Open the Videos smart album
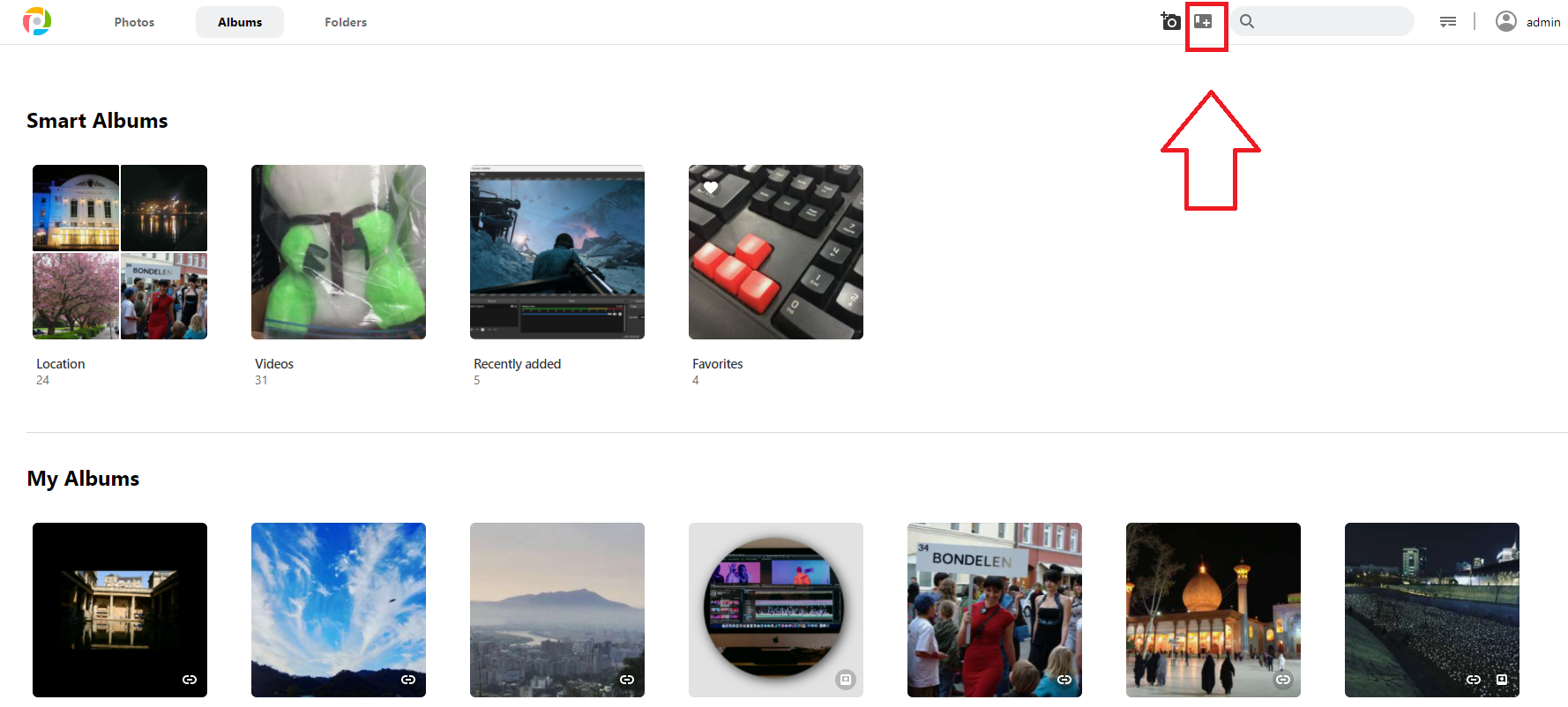 point(339,252)
